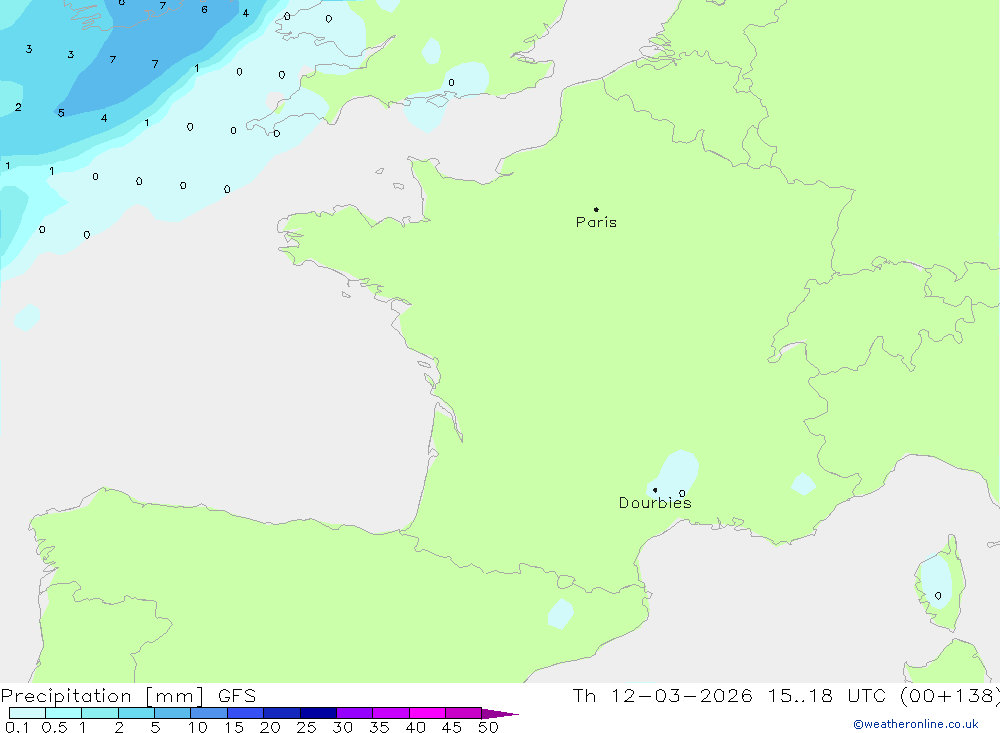Viewport: 1000px width, 733px height.
Task: Click the Dourbies location dot marker
Action: pyautogui.click(x=655, y=490)
